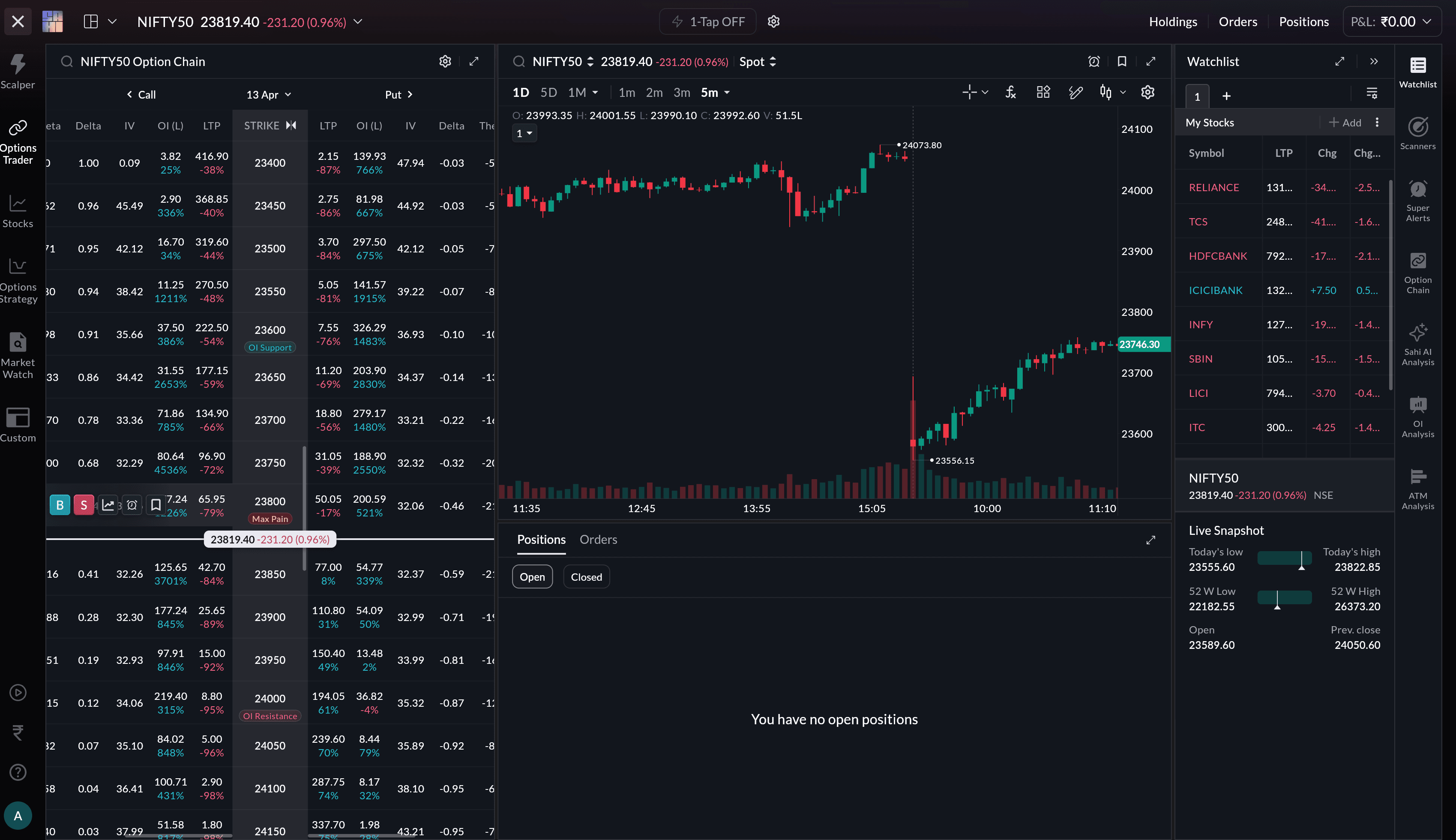Open the OI Analysis panel

click(x=1417, y=417)
